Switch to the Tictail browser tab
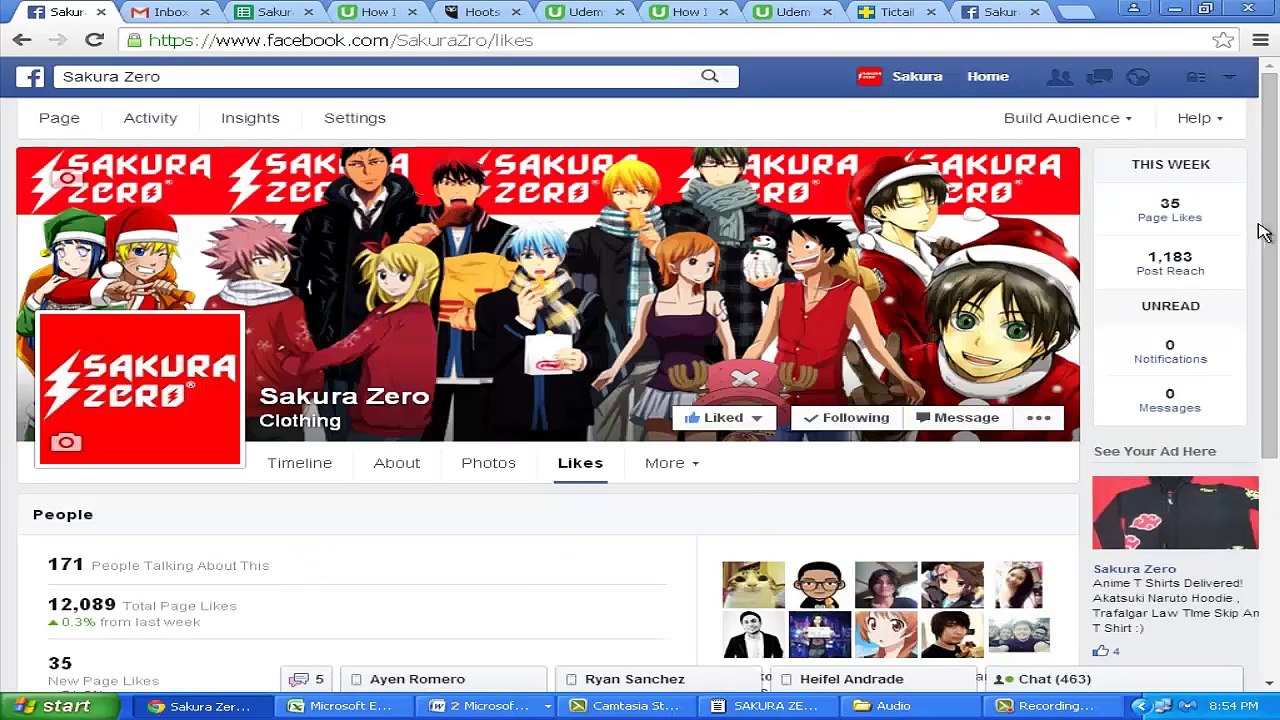Image resolution: width=1280 pixels, height=720 pixels. [x=897, y=12]
